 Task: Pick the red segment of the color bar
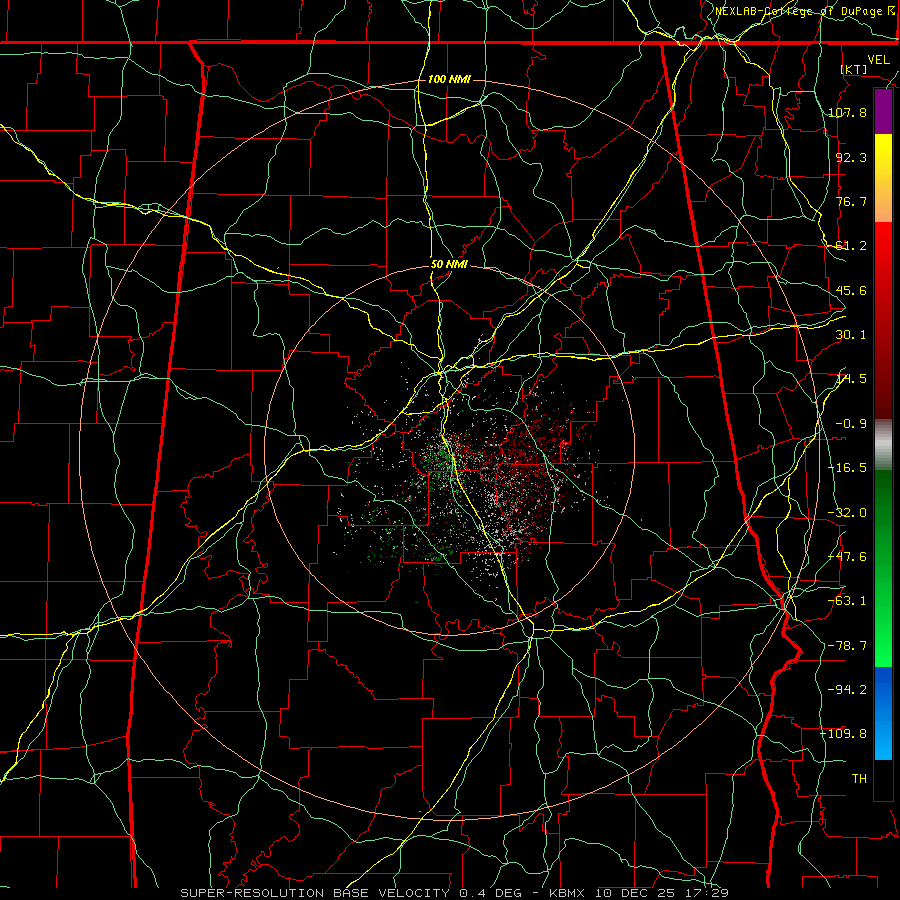point(883,320)
